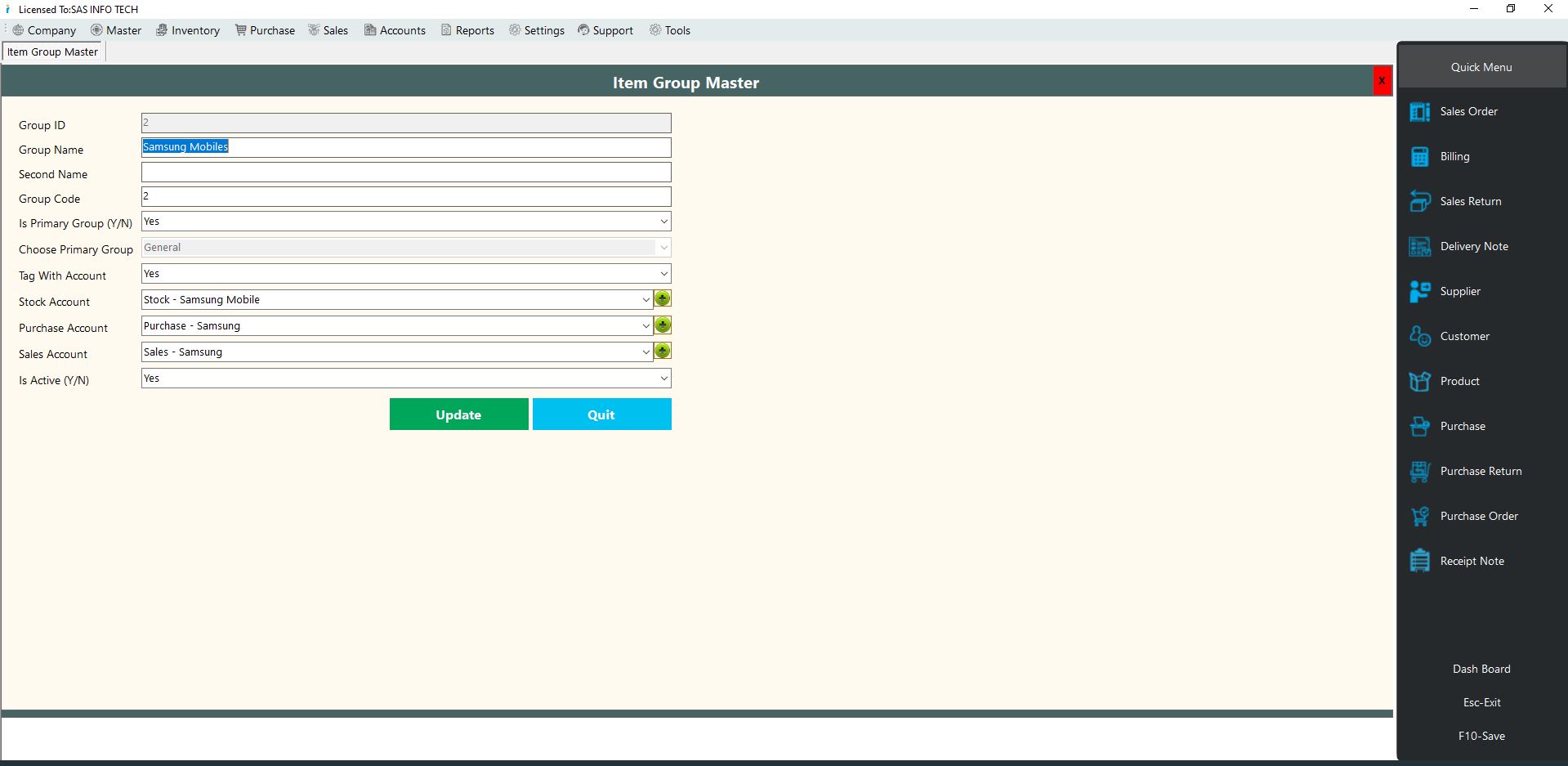
Task: Open the Sales menu
Action: tap(328, 30)
